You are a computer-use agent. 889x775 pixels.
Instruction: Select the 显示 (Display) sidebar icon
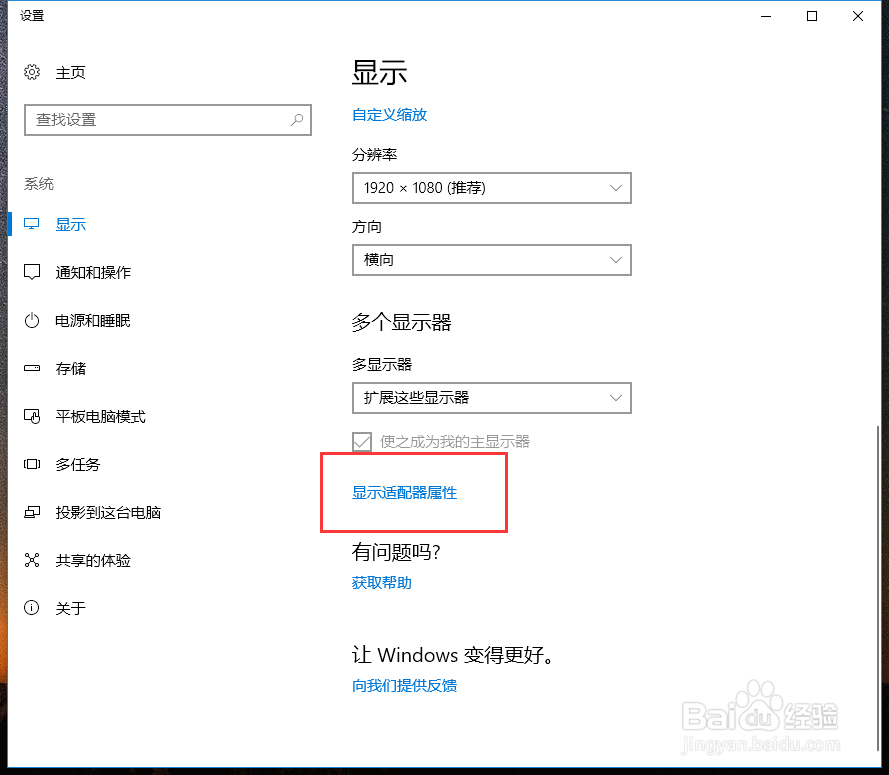coord(31,224)
